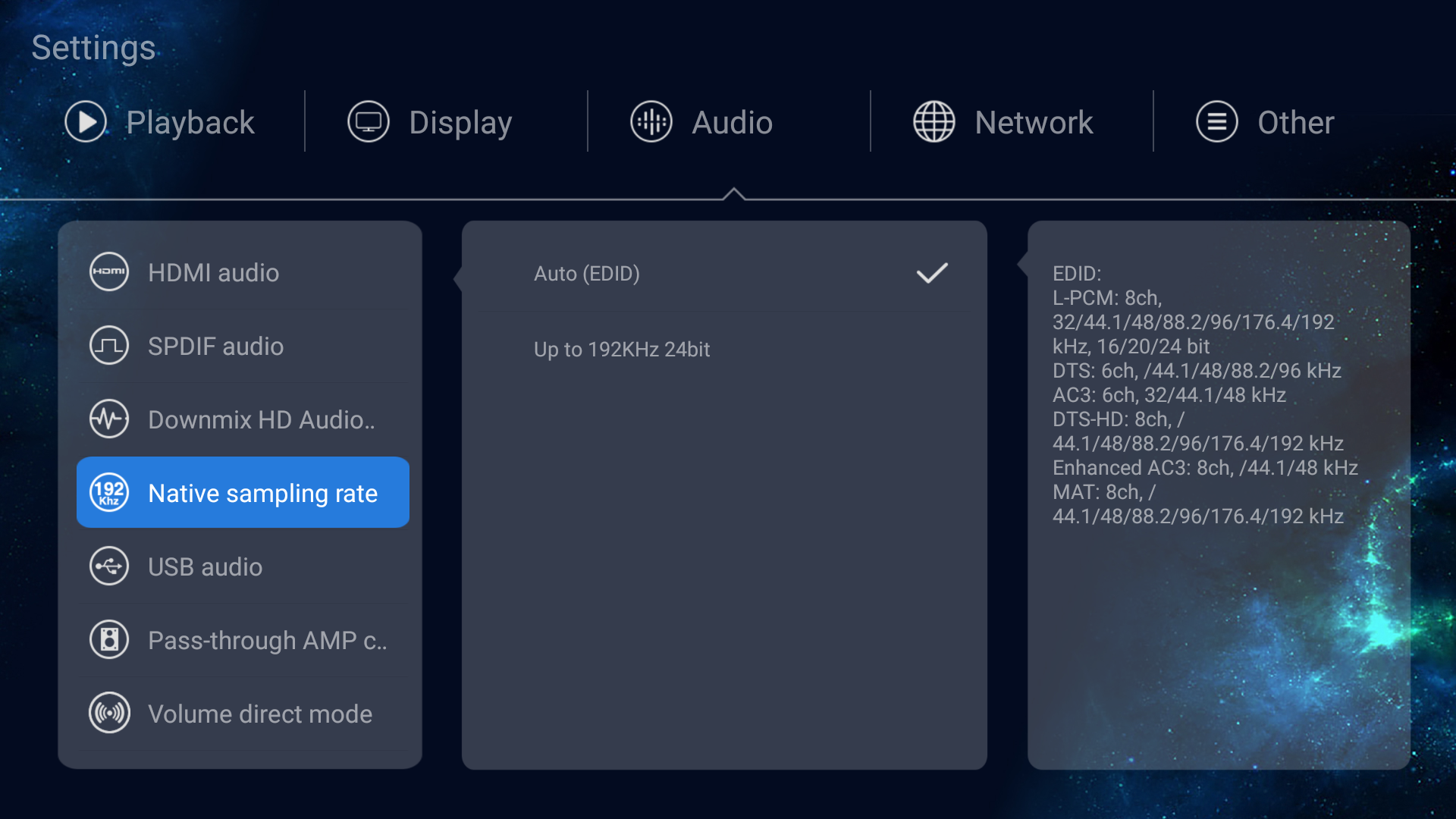Click the USB audio icon
Viewport: 1456px width, 819px height.
click(x=109, y=566)
